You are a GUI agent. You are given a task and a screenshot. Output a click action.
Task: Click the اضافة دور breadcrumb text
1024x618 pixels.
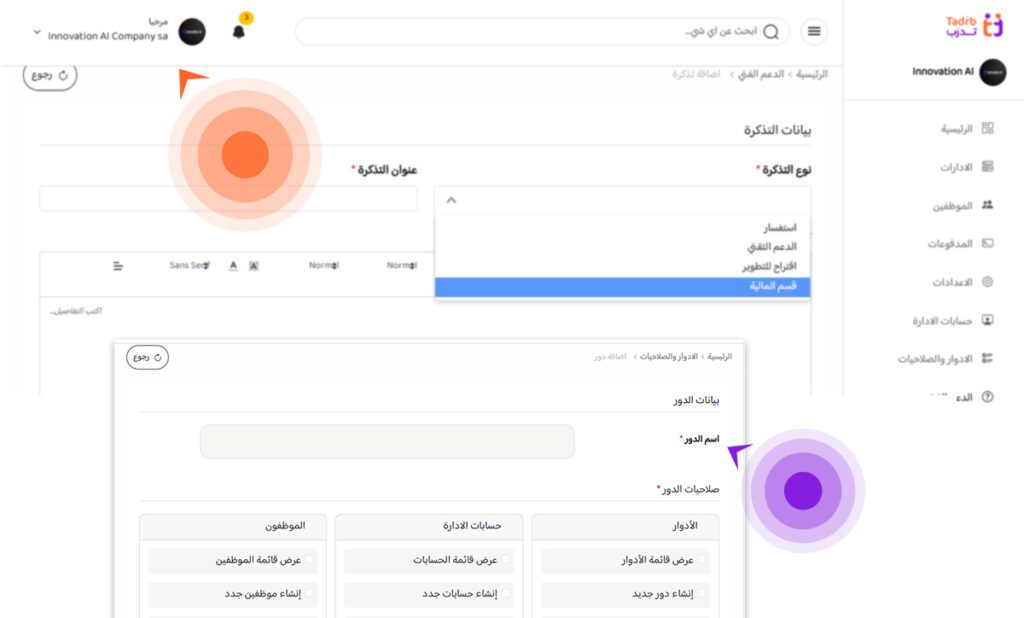point(610,357)
